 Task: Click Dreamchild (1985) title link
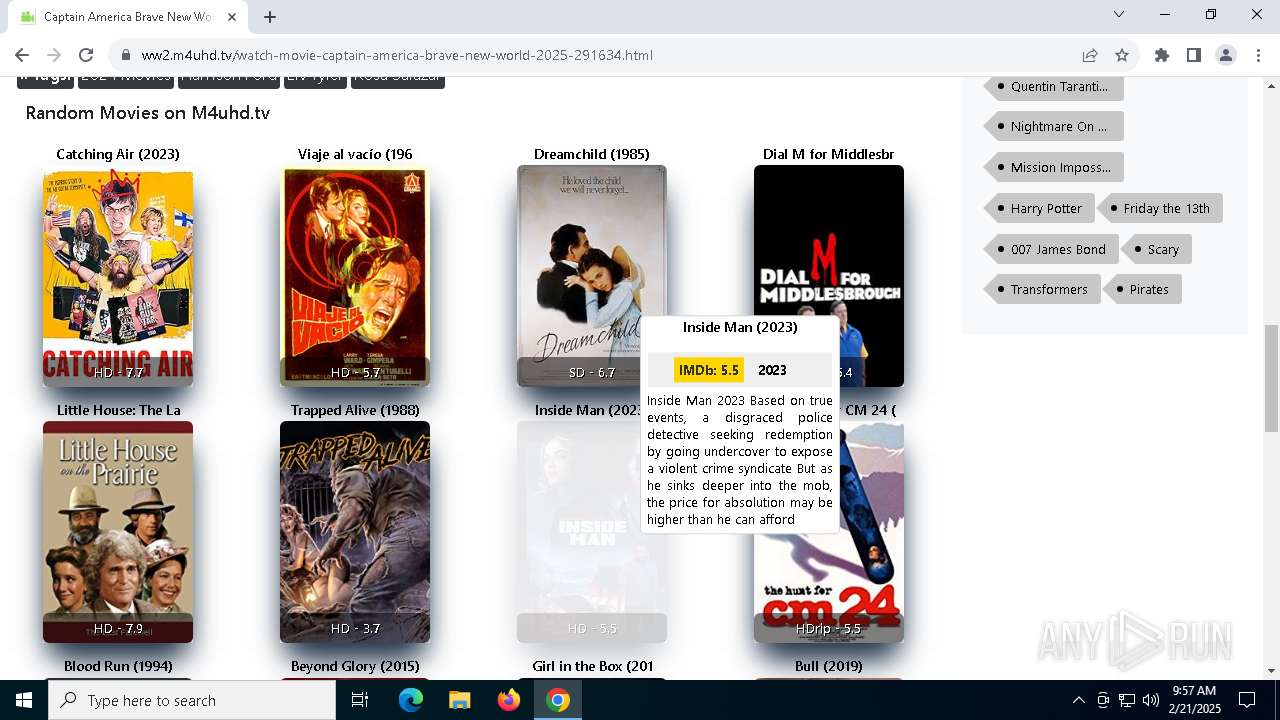[x=592, y=154]
